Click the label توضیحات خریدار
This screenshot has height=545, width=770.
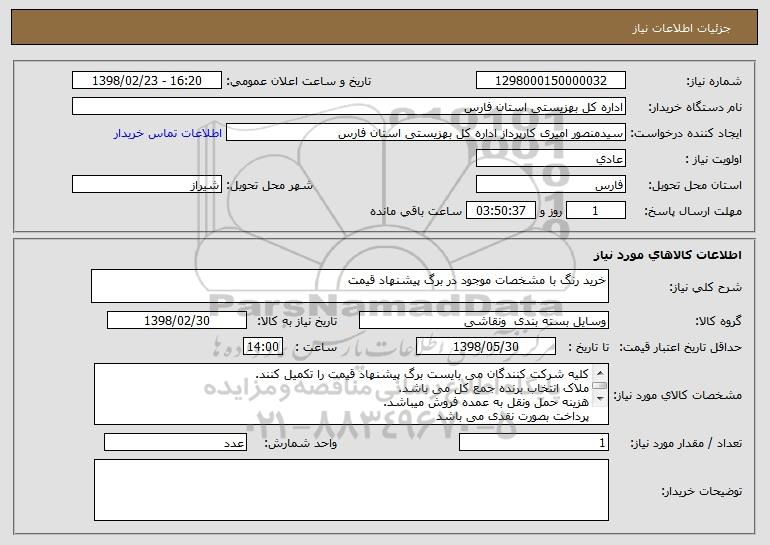click(701, 491)
